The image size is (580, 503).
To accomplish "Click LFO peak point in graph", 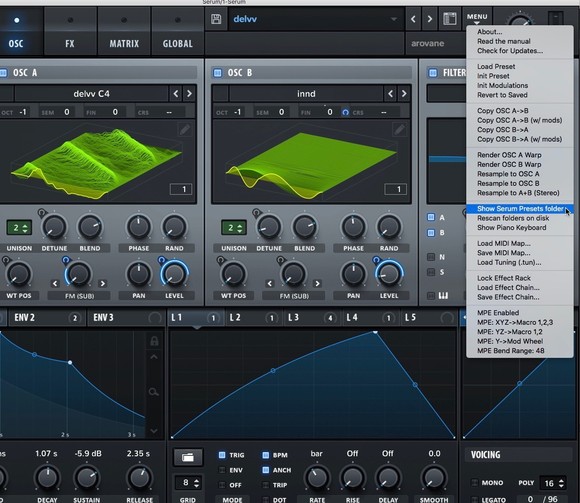I will pos(375,332).
